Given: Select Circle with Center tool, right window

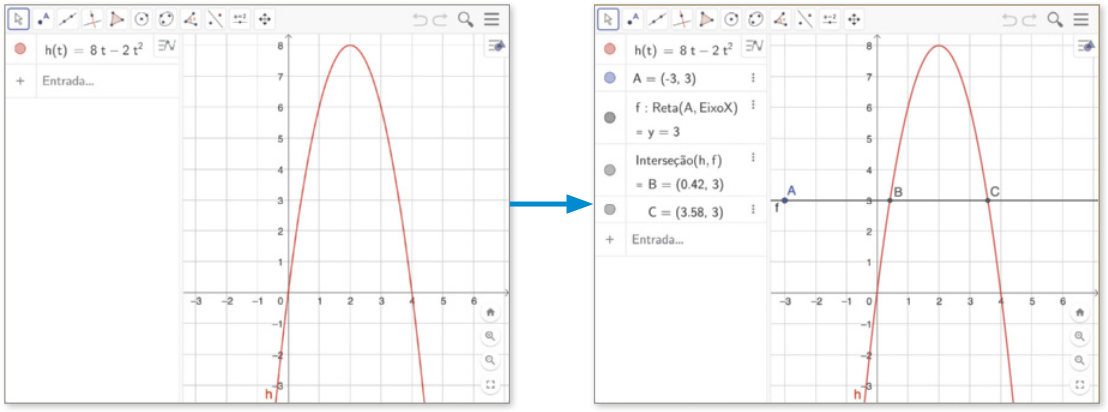Looking at the screenshot, I should (x=731, y=20).
